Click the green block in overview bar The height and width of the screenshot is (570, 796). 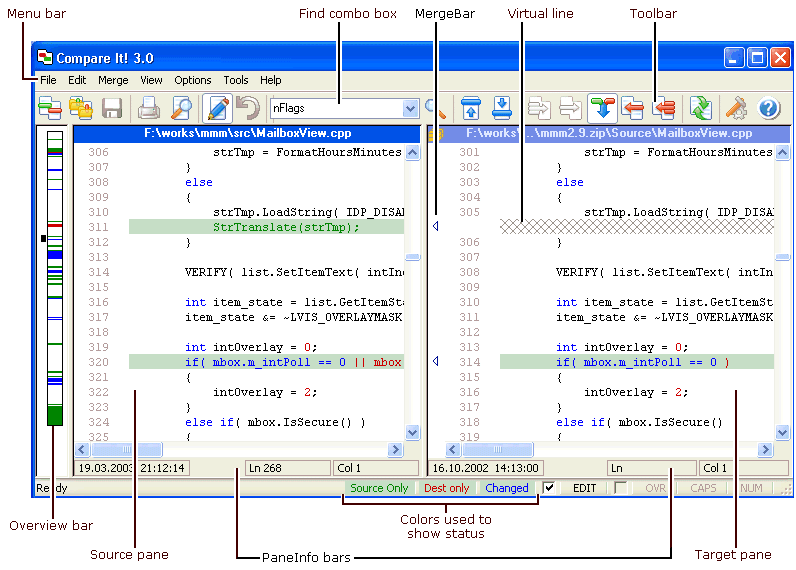coord(55,415)
